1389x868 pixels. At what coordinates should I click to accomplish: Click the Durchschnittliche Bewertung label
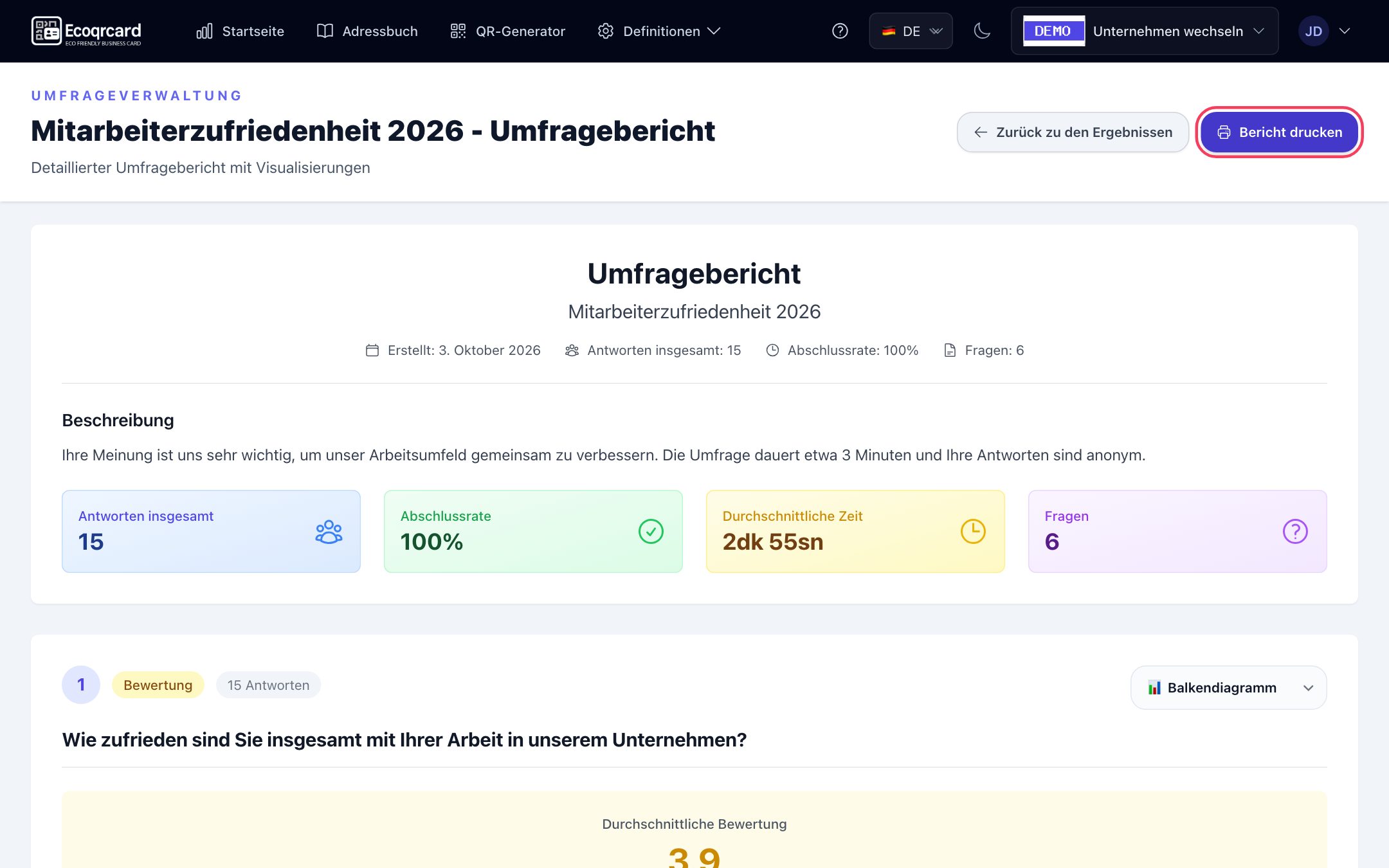click(x=694, y=824)
